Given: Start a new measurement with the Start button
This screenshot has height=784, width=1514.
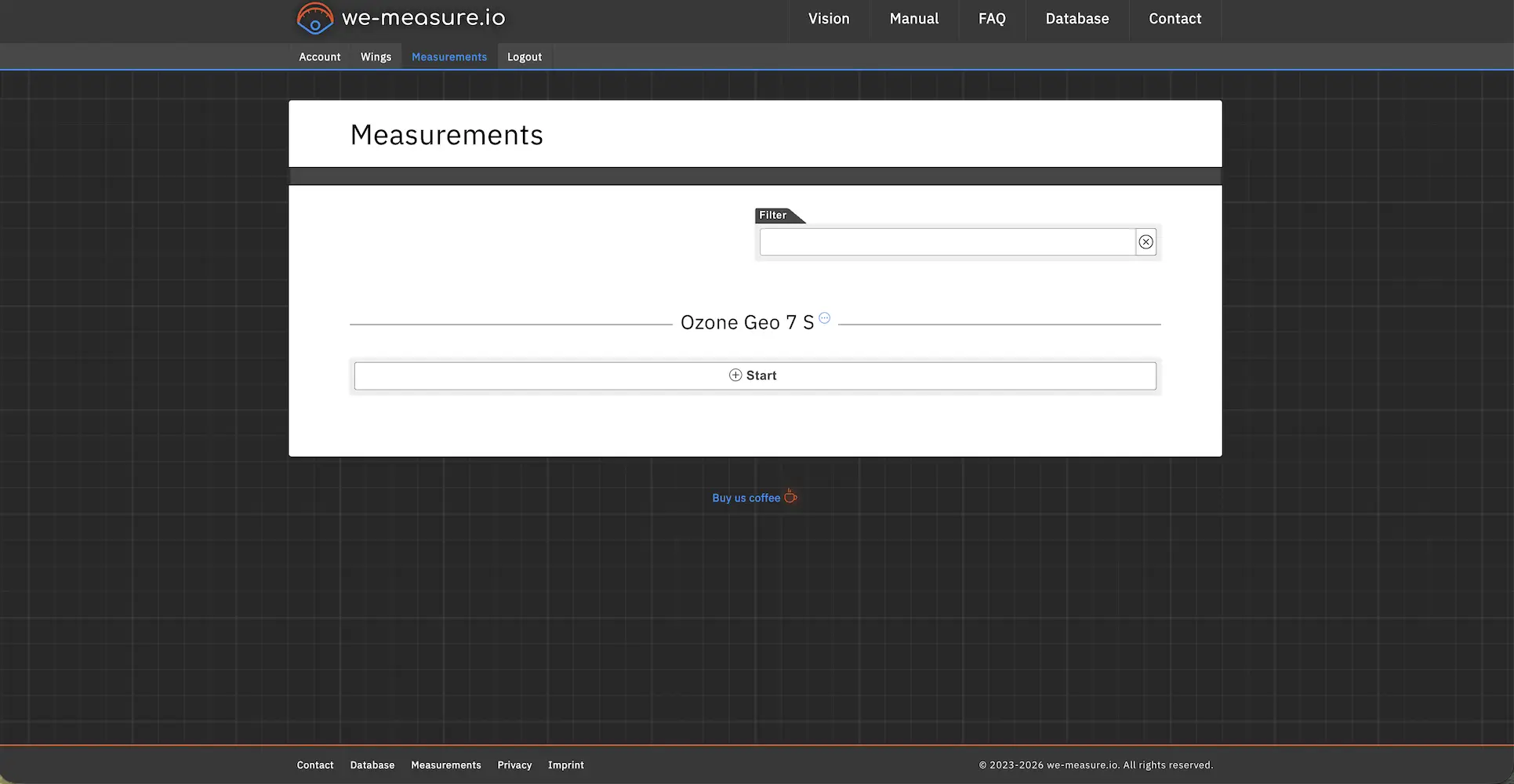Looking at the screenshot, I should [755, 376].
